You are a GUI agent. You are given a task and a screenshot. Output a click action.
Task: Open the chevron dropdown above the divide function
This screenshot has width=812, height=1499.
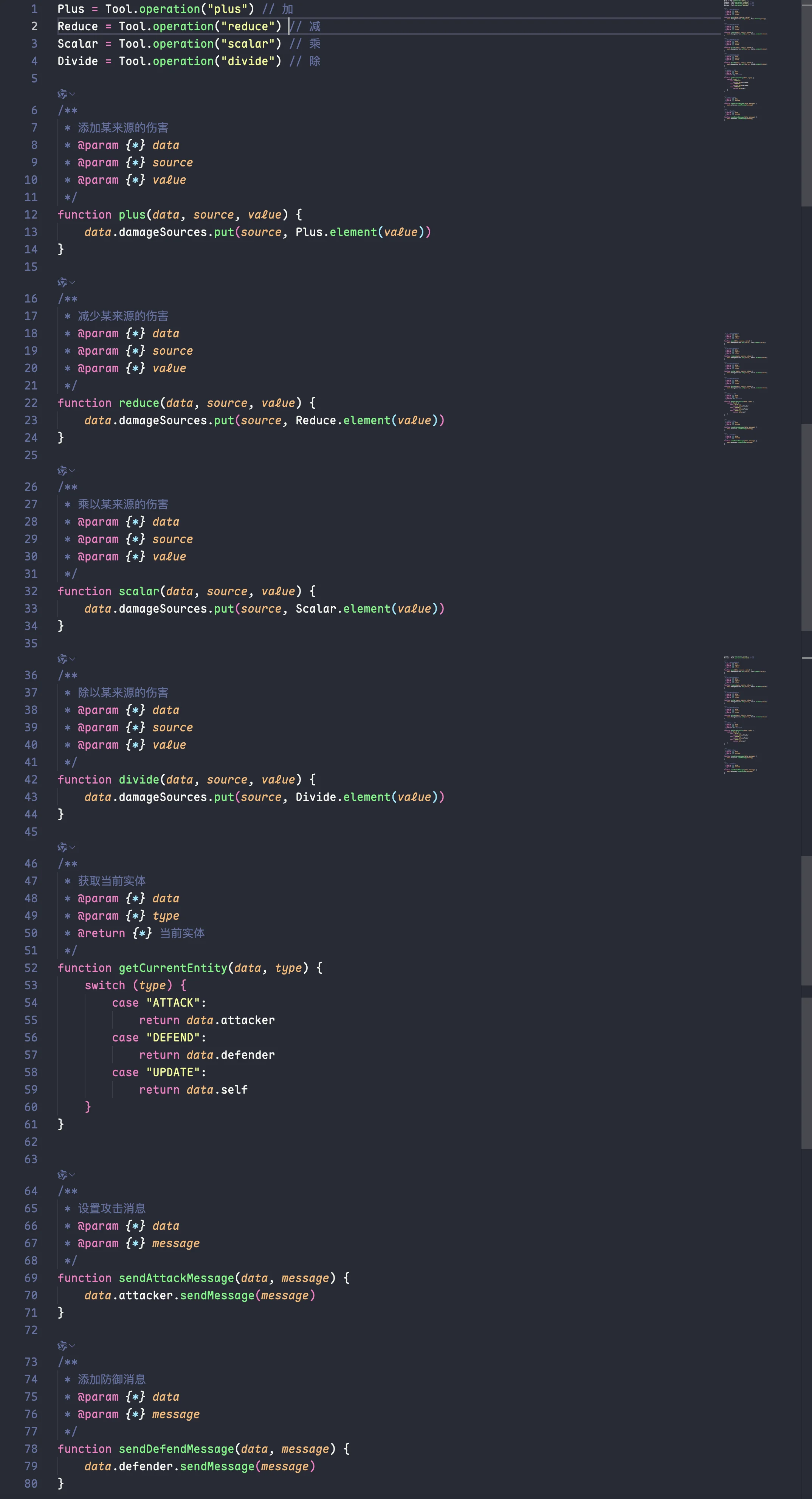pyautogui.click(x=72, y=659)
